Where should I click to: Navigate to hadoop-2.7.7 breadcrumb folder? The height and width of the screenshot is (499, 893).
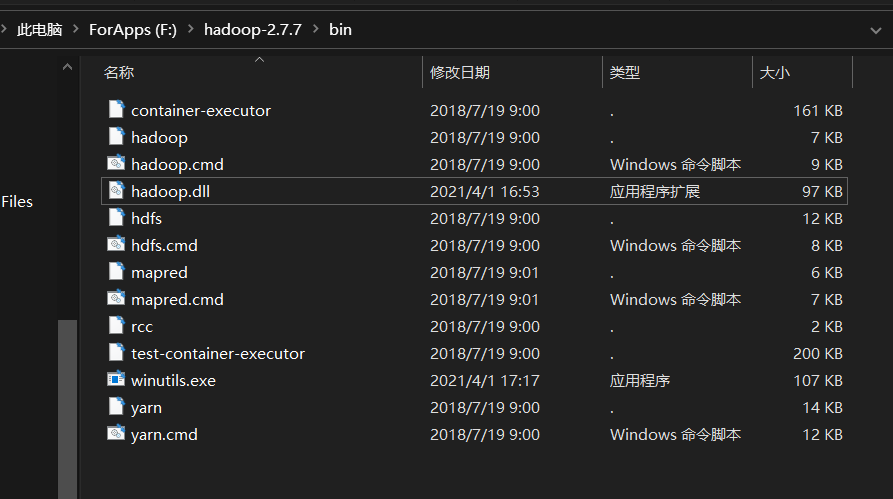(x=253, y=30)
